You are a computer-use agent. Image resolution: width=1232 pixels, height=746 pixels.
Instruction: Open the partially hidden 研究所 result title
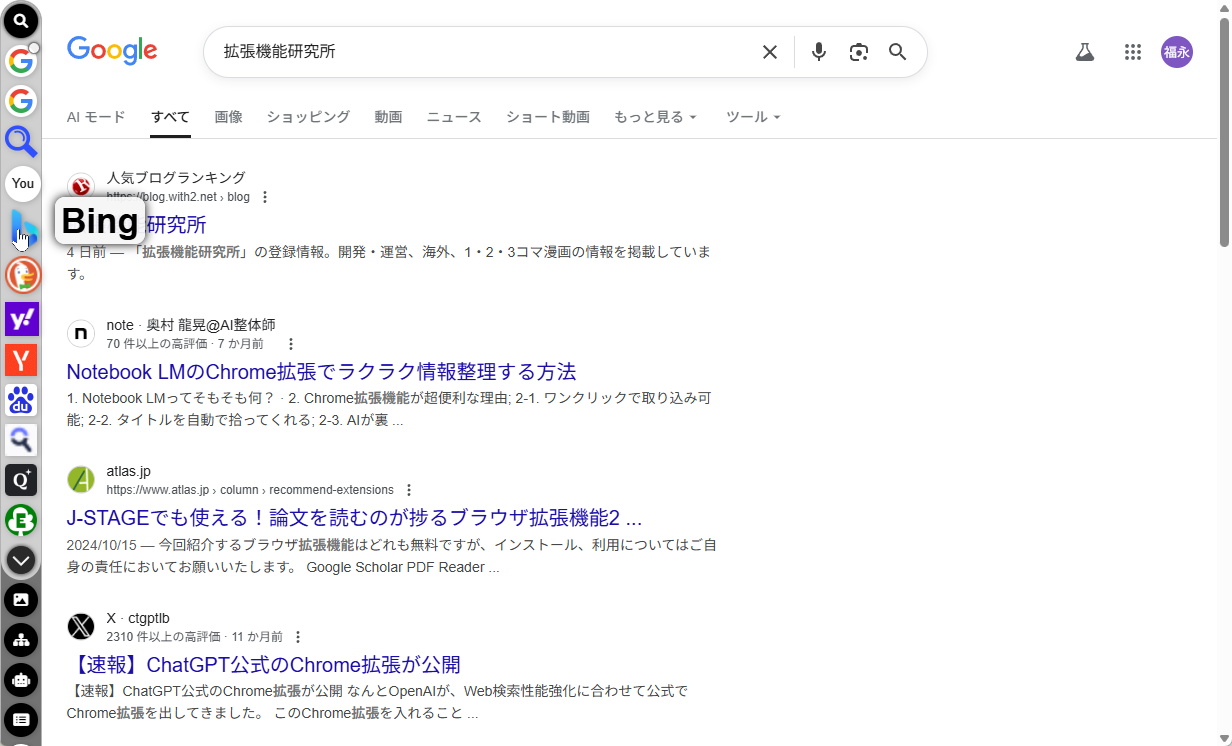(176, 225)
